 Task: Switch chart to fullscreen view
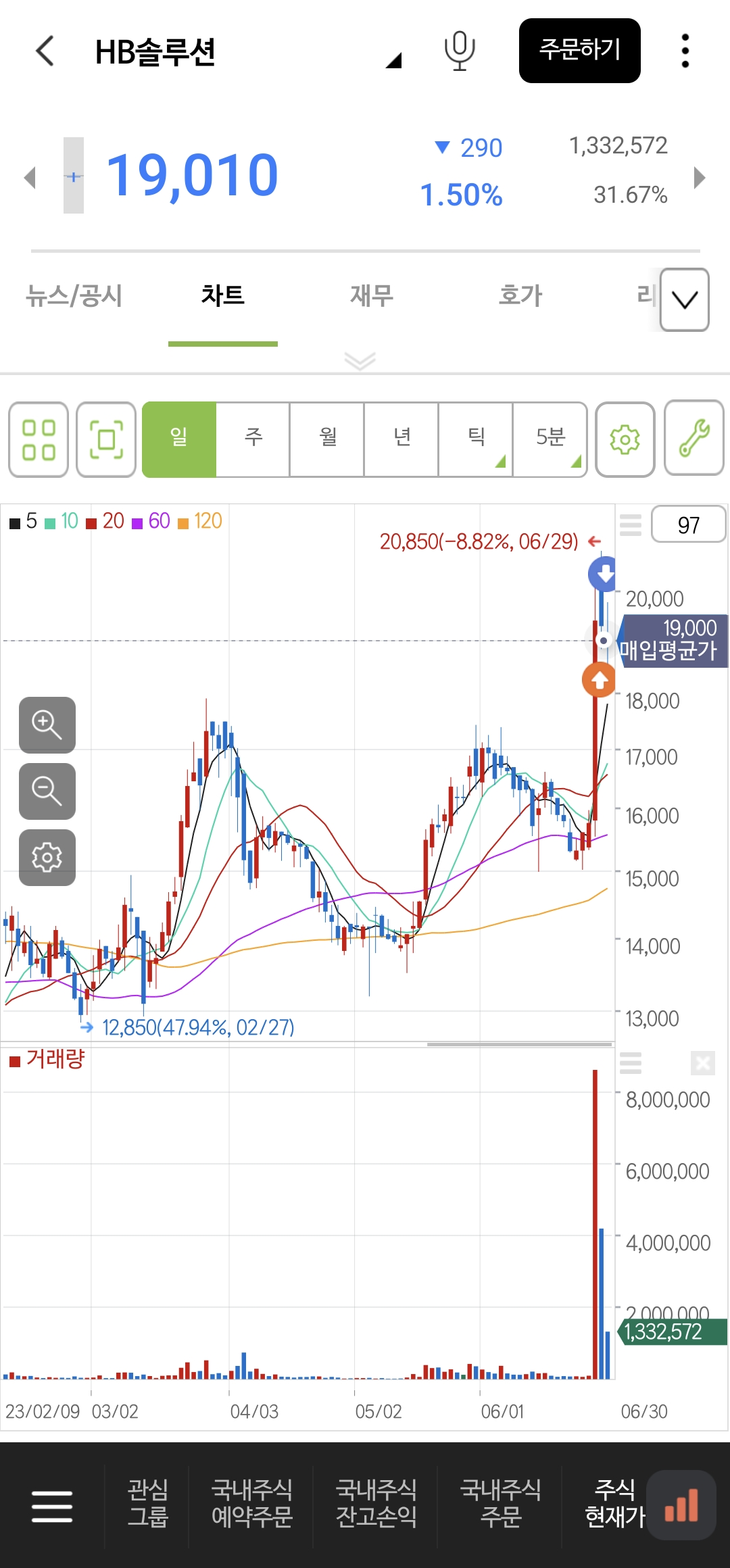click(106, 440)
